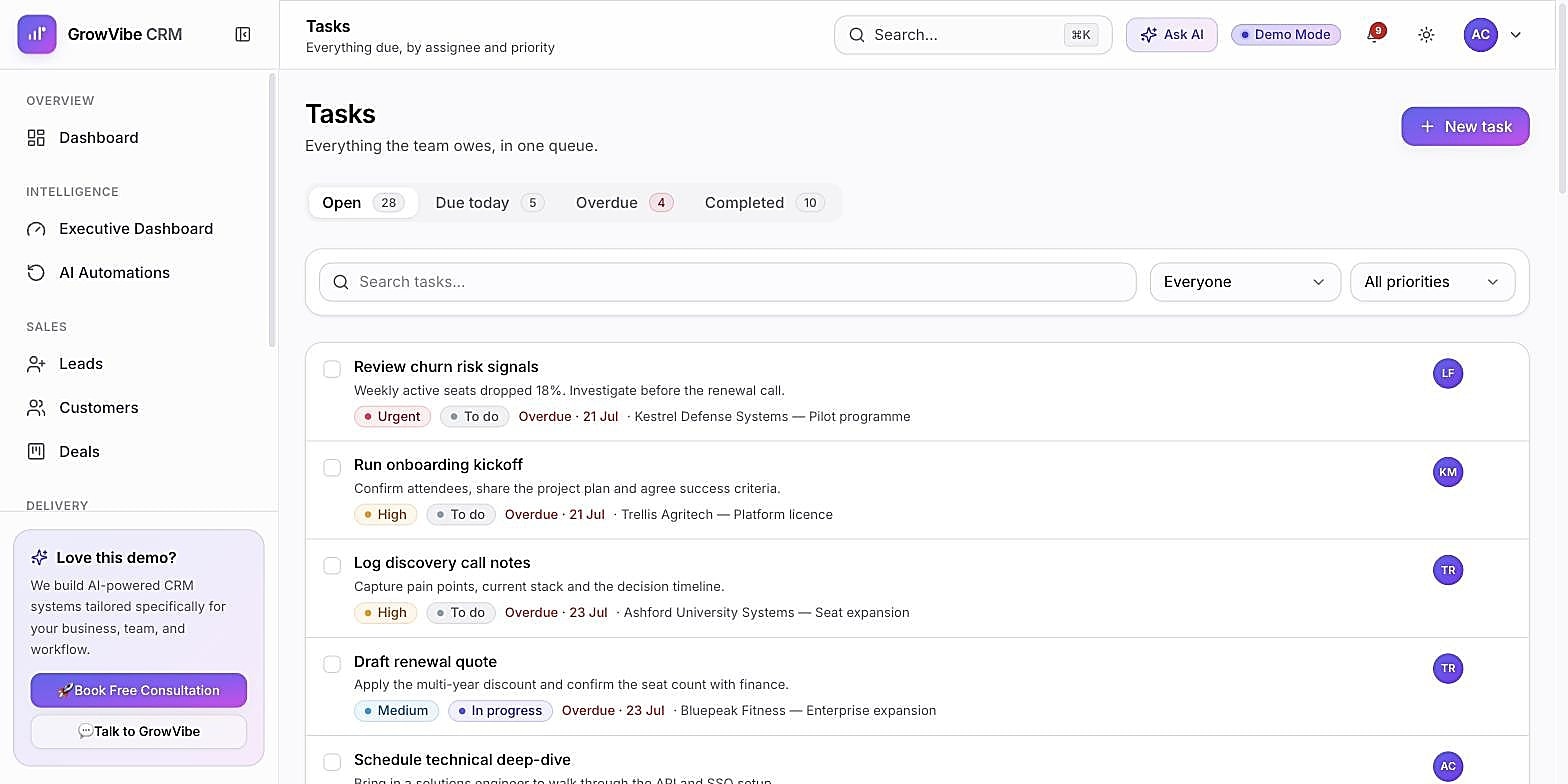Viewport: 1568px width, 784px height.
Task: Go to the Leads page
Action: tap(138, 364)
